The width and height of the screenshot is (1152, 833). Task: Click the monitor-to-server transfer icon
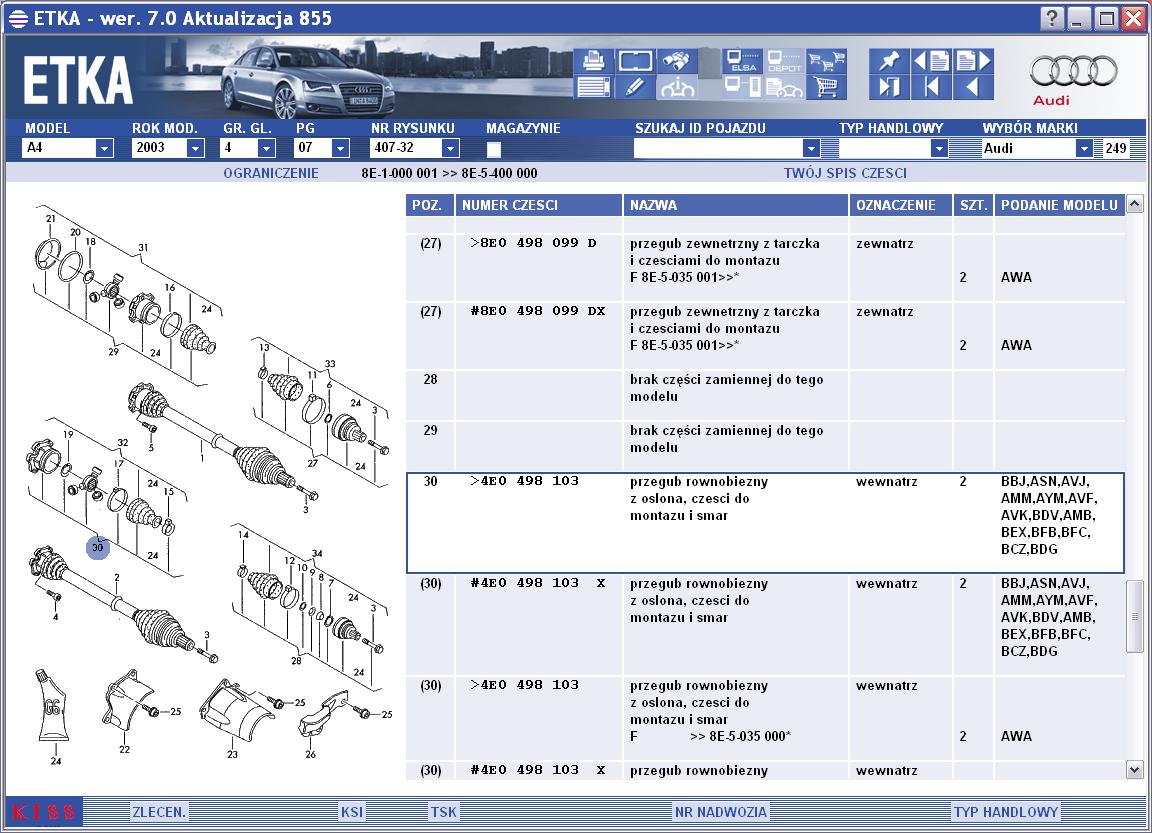point(742,87)
